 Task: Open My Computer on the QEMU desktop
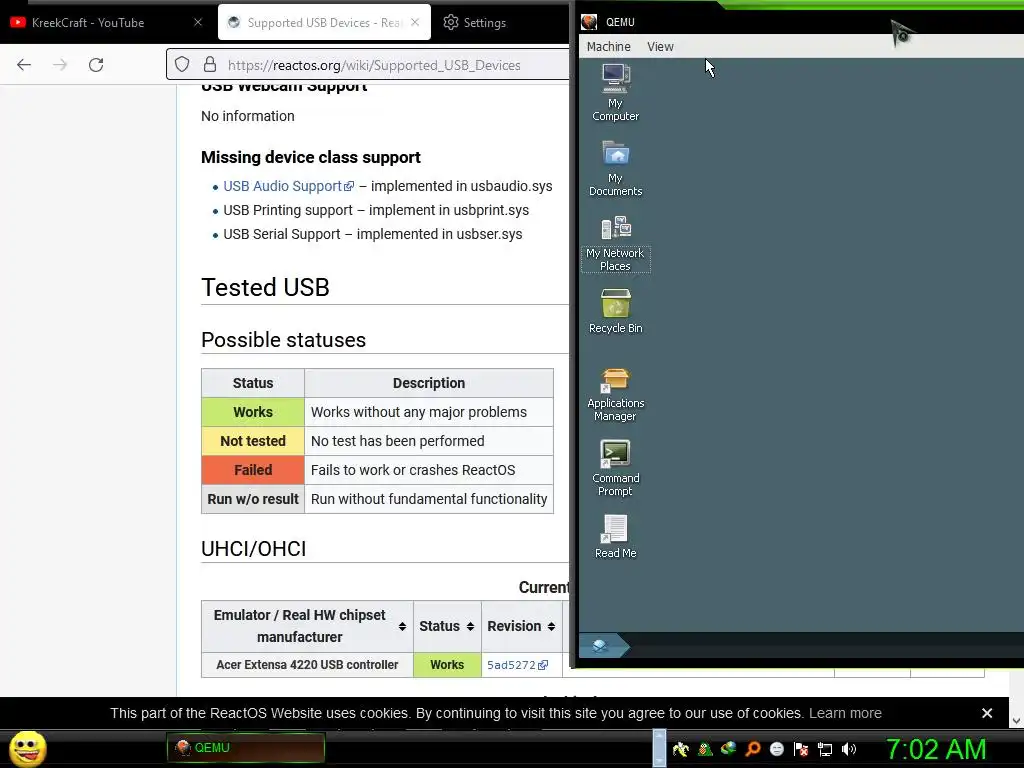coord(615,93)
